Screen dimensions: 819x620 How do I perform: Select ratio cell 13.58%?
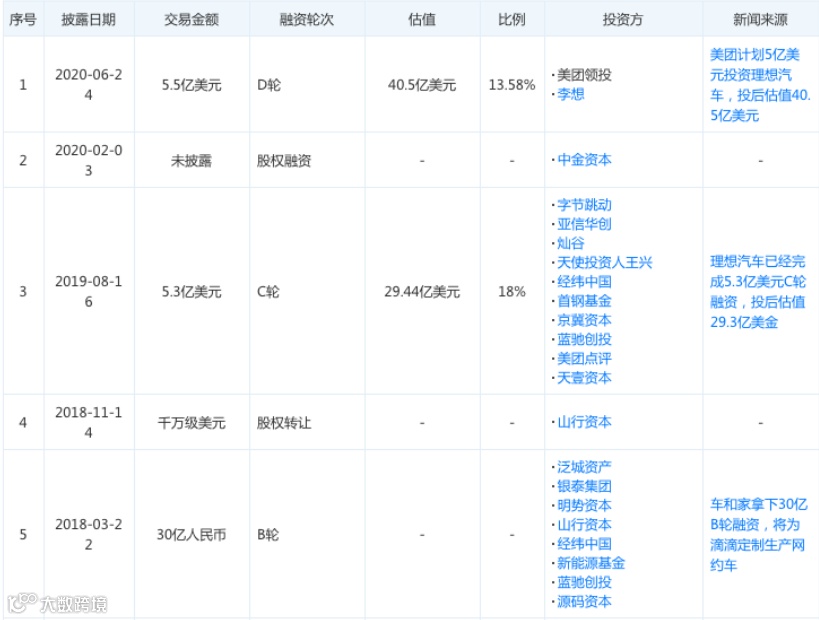pos(511,85)
